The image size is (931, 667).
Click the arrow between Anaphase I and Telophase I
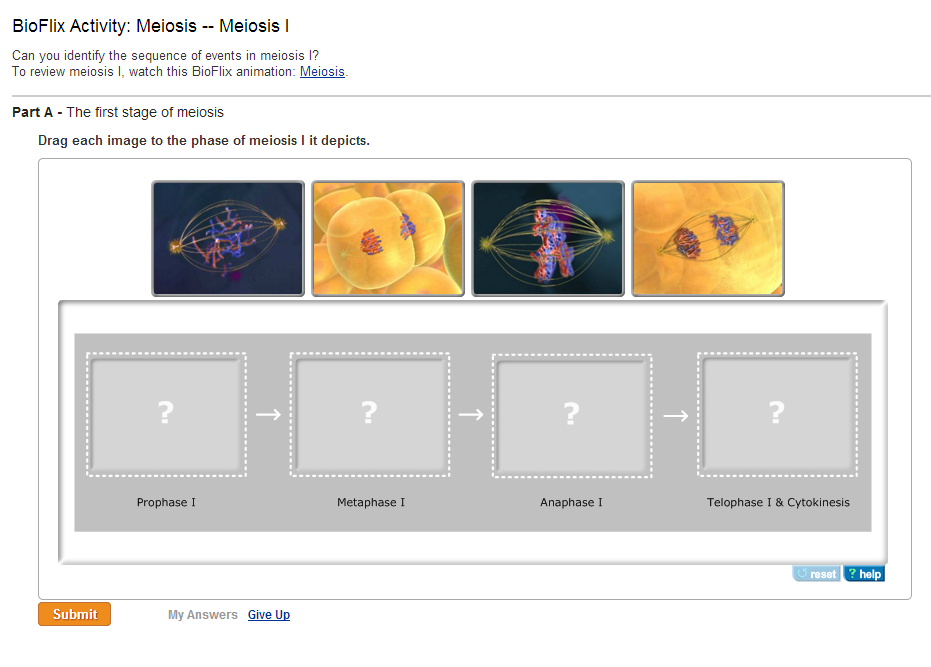(675, 415)
